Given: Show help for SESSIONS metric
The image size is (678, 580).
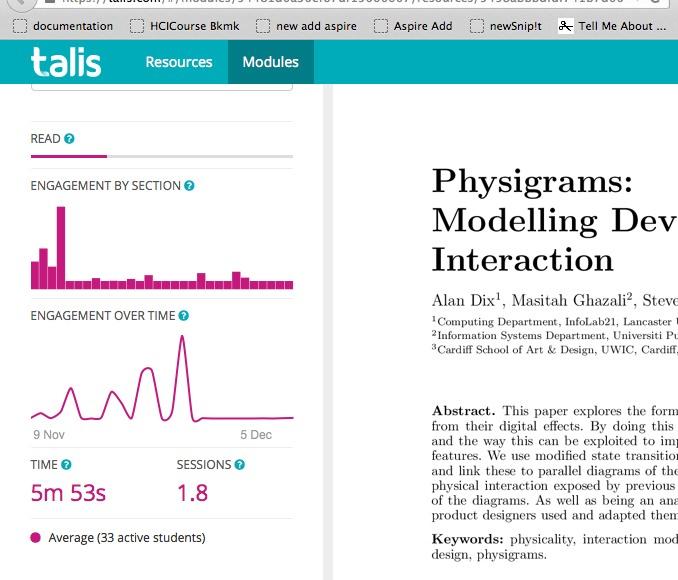Looking at the screenshot, I should [x=240, y=465].
